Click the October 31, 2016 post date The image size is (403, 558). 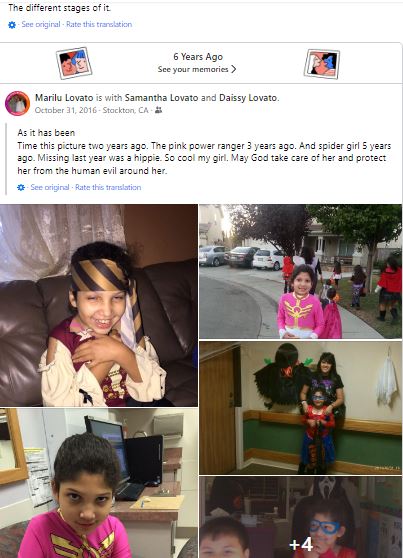[66, 110]
